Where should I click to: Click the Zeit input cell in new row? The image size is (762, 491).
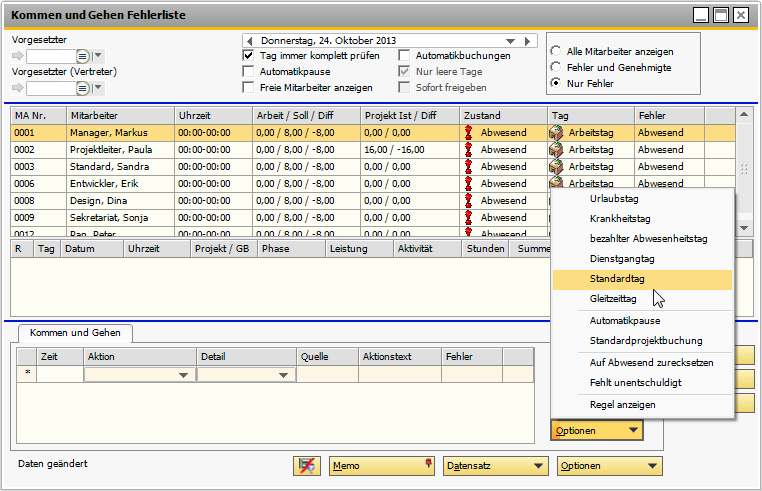[x=60, y=375]
